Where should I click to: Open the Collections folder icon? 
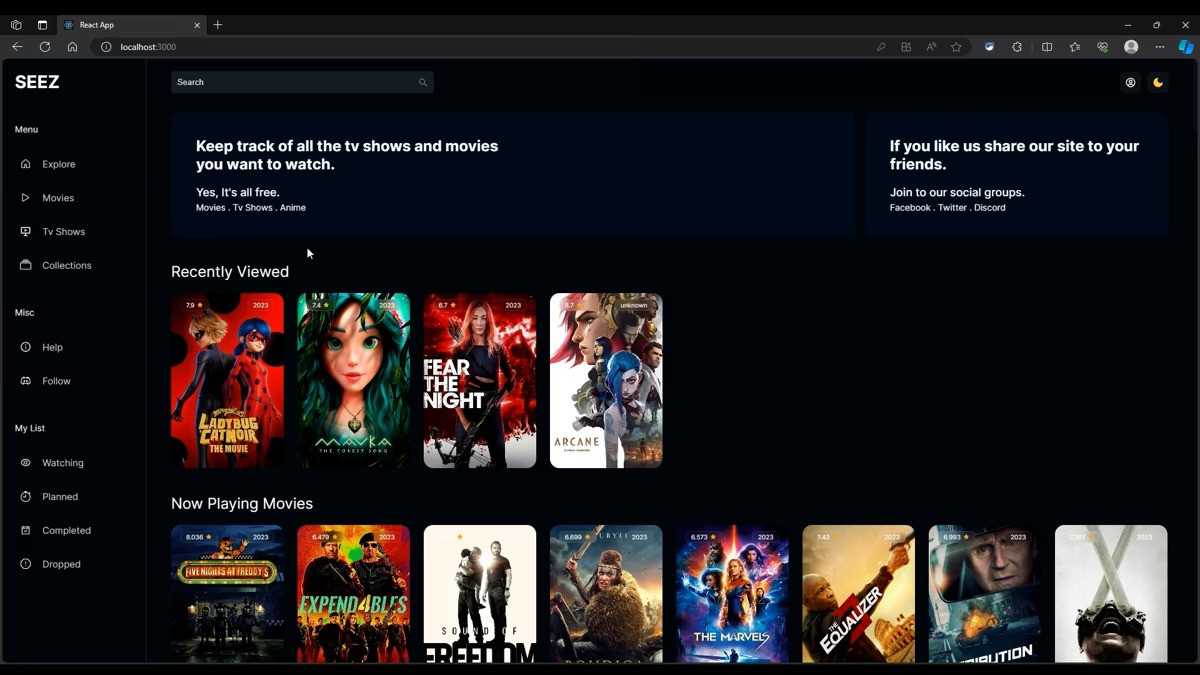(25, 265)
